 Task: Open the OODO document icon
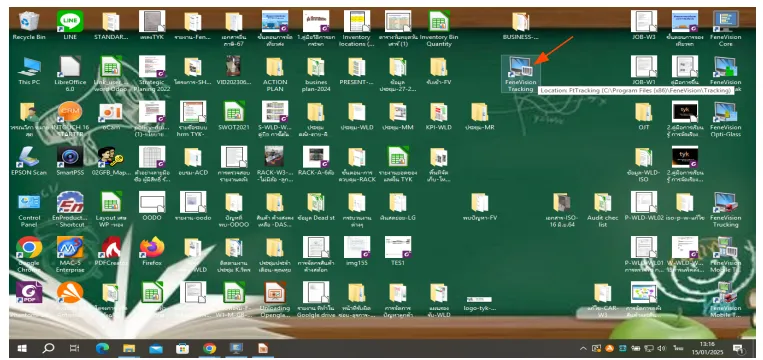pos(152,206)
